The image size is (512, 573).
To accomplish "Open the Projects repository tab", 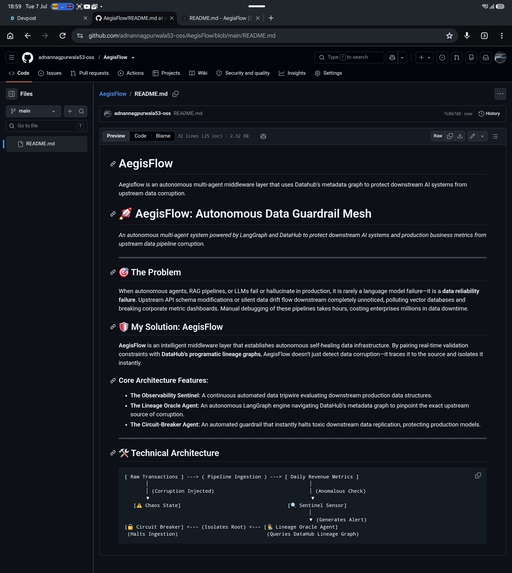I will pos(166,73).
